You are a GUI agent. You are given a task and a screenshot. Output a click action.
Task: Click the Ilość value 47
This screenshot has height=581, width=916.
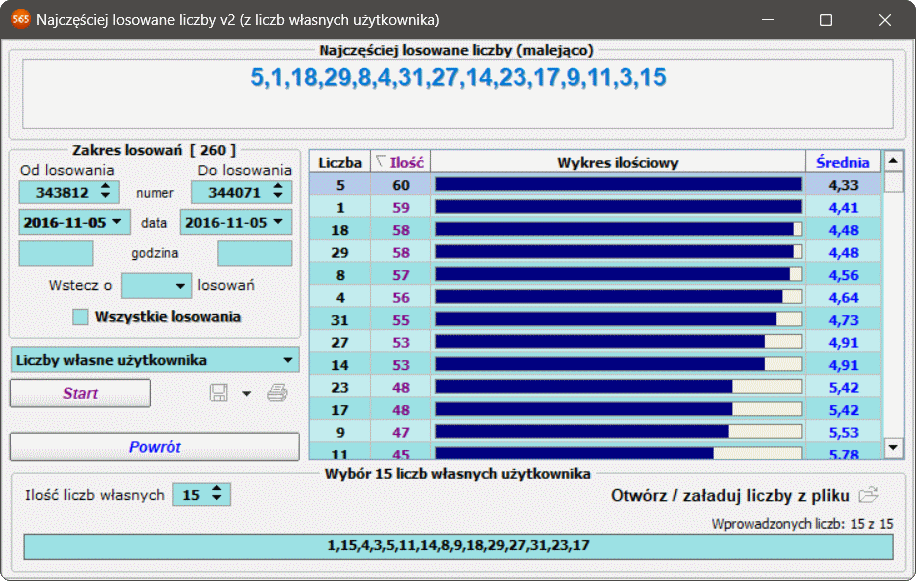(401, 432)
